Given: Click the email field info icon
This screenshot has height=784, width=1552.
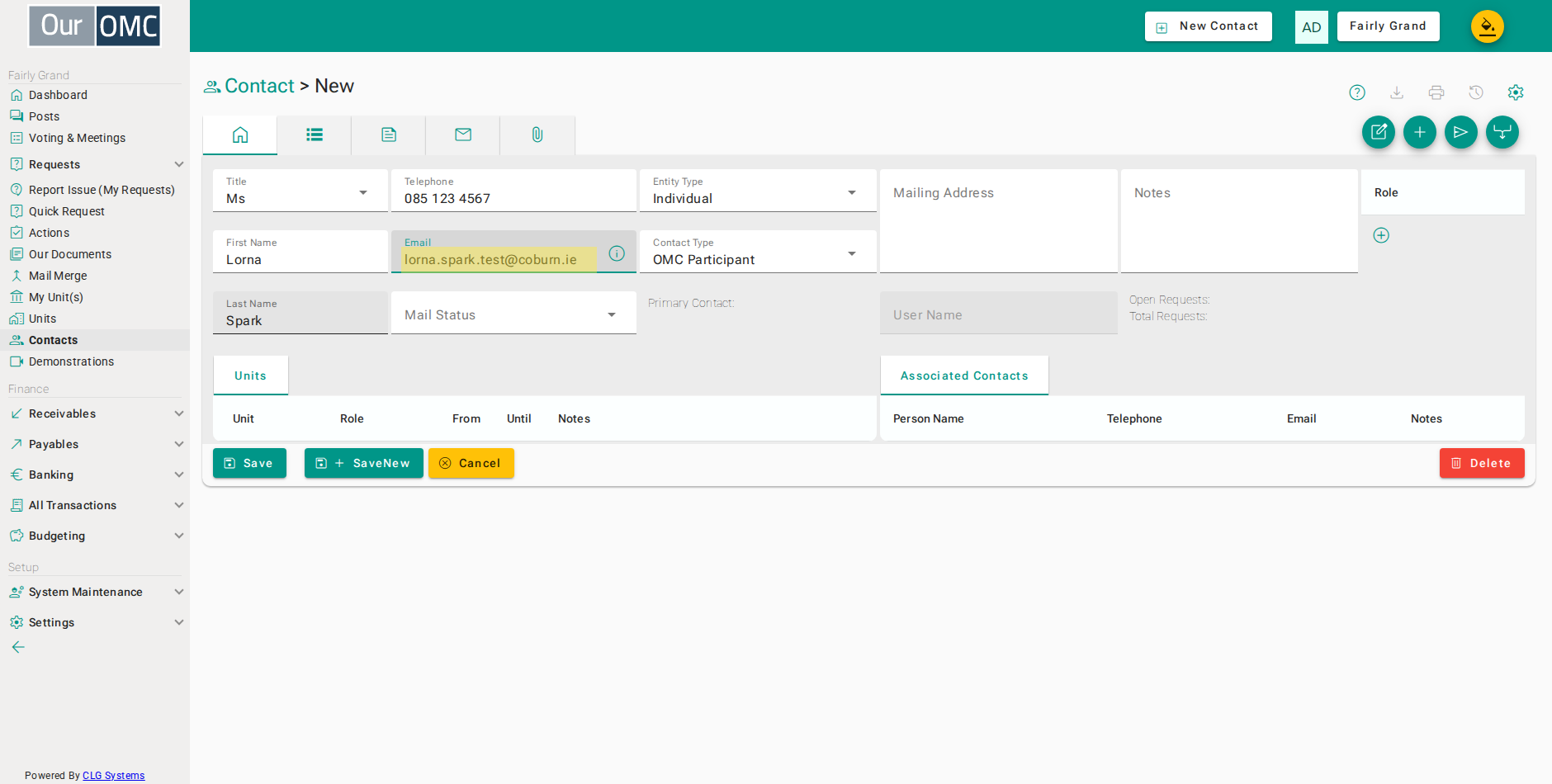Looking at the screenshot, I should pyautogui.click(x=617, y=253).
